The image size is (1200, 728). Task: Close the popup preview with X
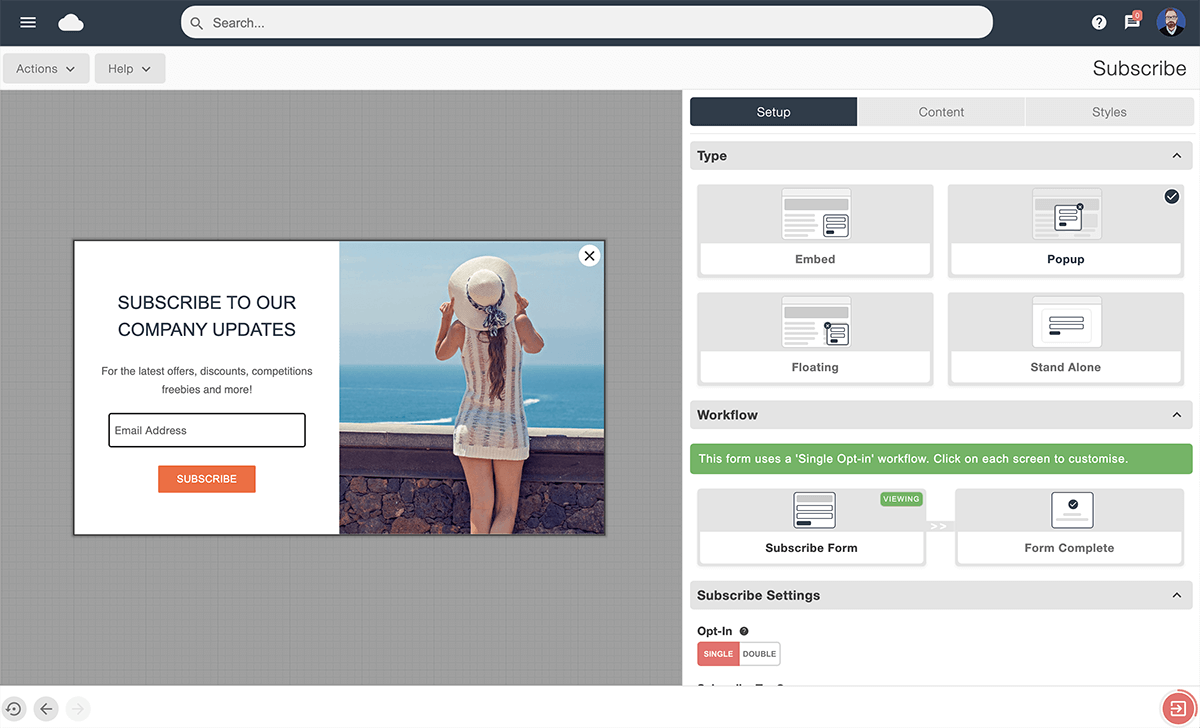coord(589,256)
